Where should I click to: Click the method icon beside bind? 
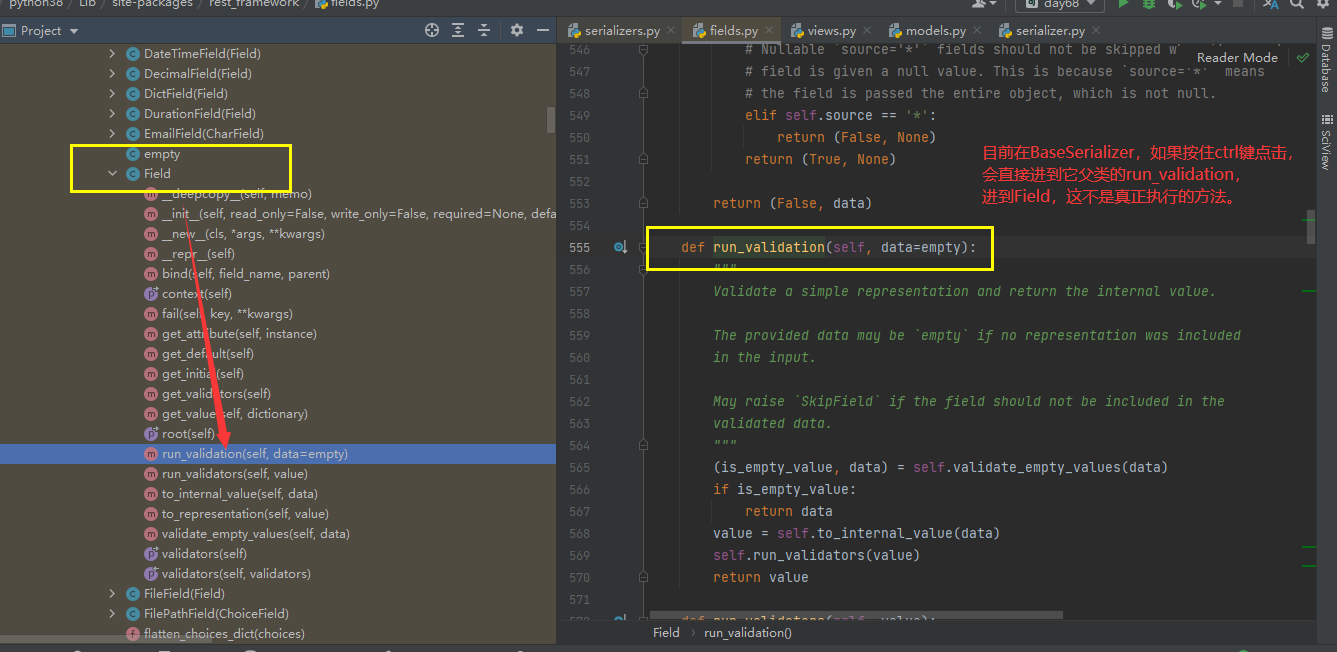152,274
